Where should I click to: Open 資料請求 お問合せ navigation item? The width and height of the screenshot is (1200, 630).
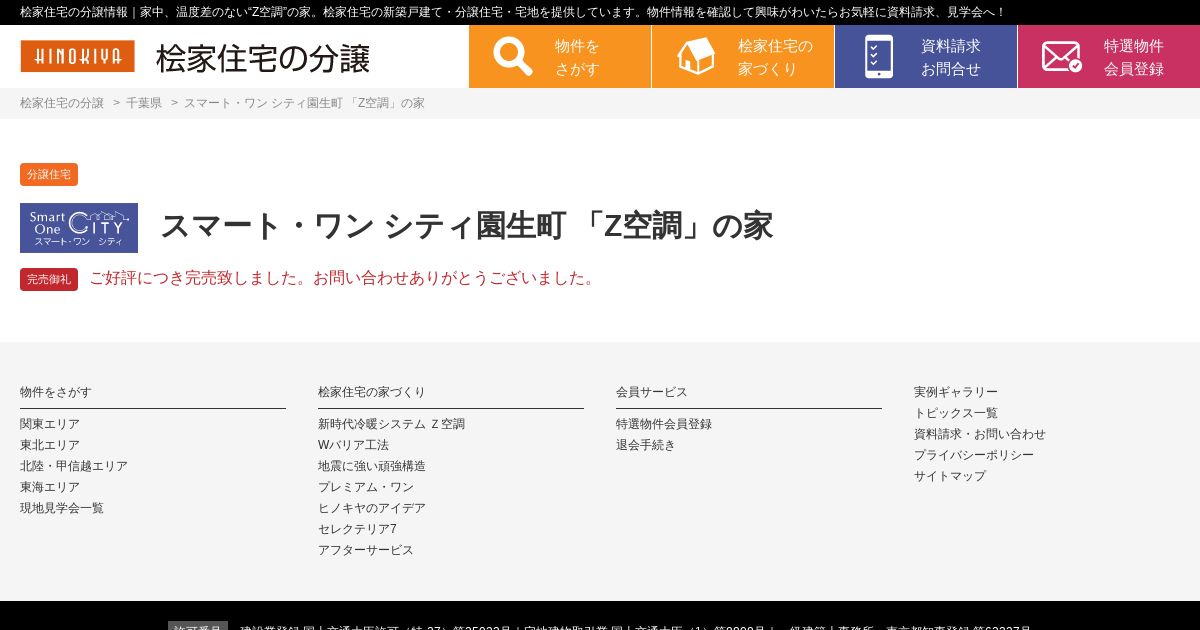pos(926,57)
